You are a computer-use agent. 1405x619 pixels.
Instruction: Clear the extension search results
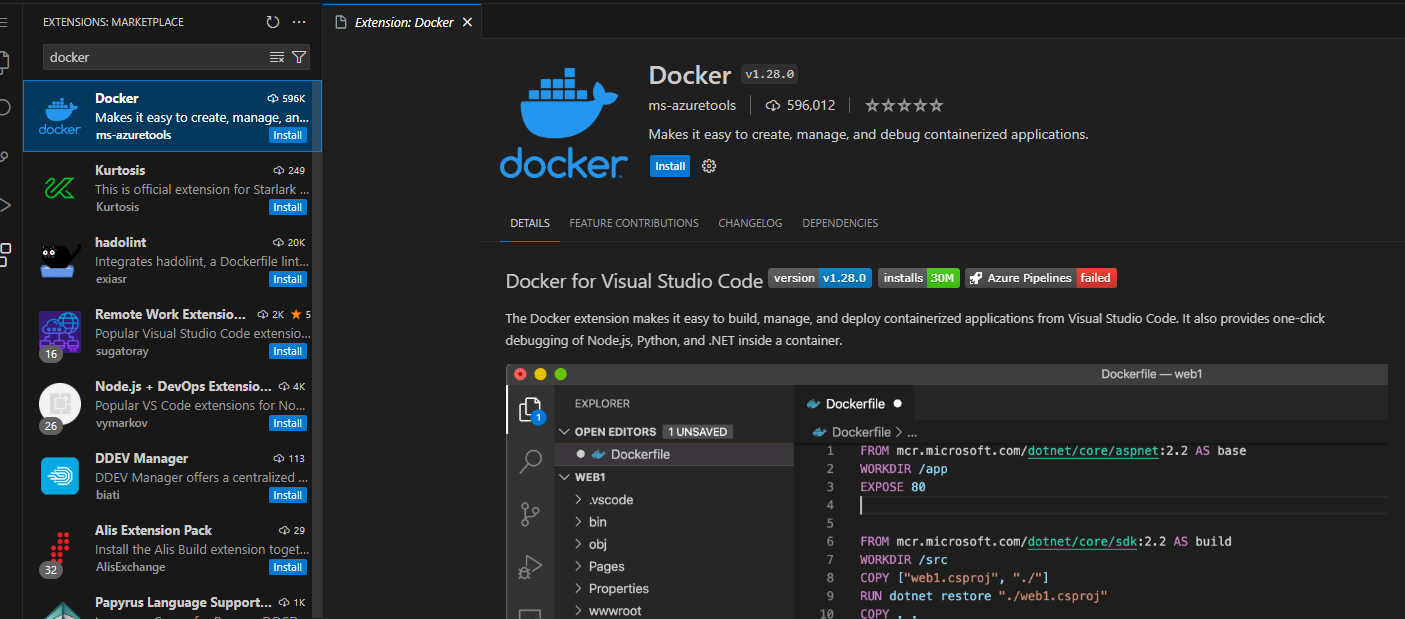pos(277,57)
